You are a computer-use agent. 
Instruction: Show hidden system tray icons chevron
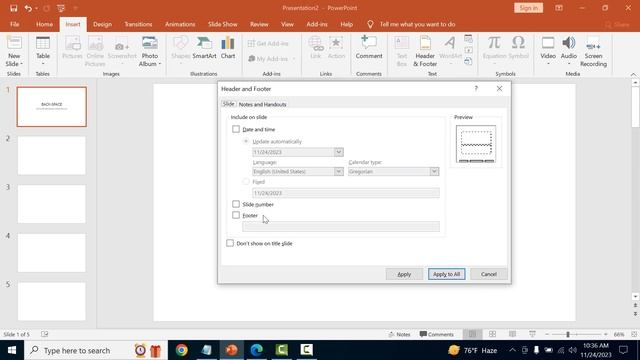pos(512,350)
